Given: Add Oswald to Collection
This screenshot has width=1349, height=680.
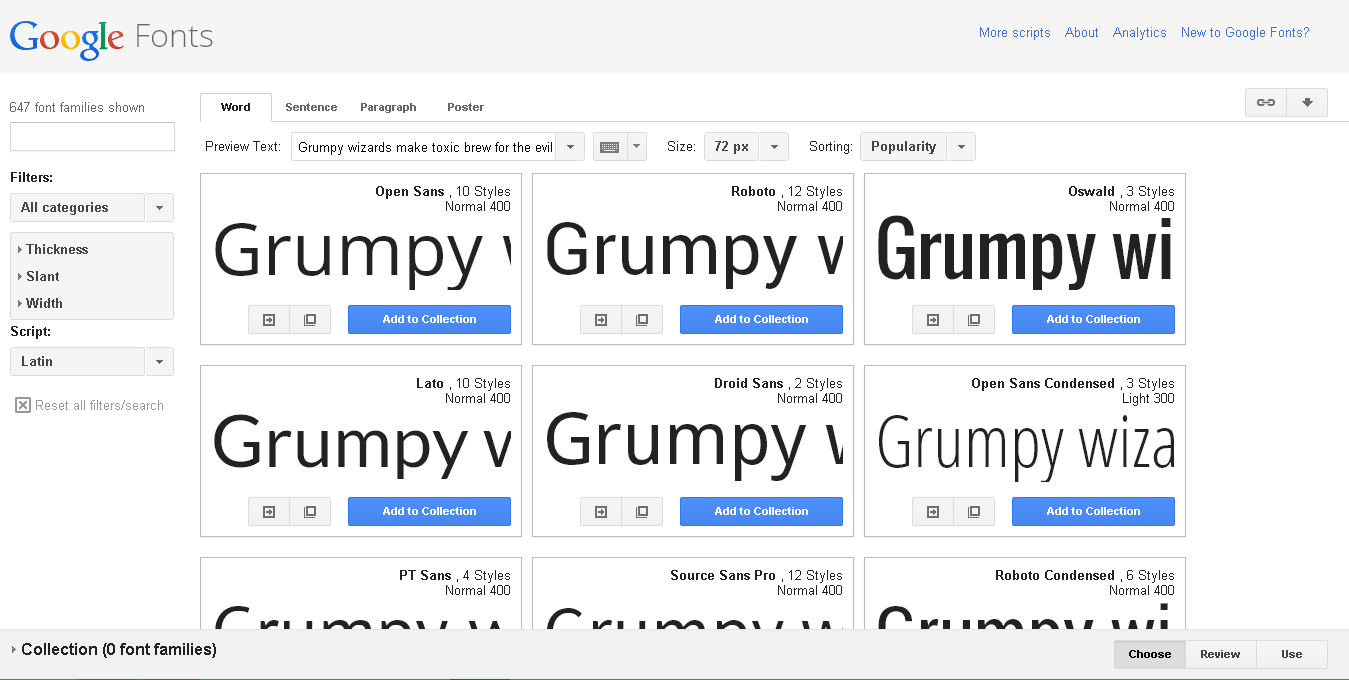Looking at the screenshot, I should 1093,319.
